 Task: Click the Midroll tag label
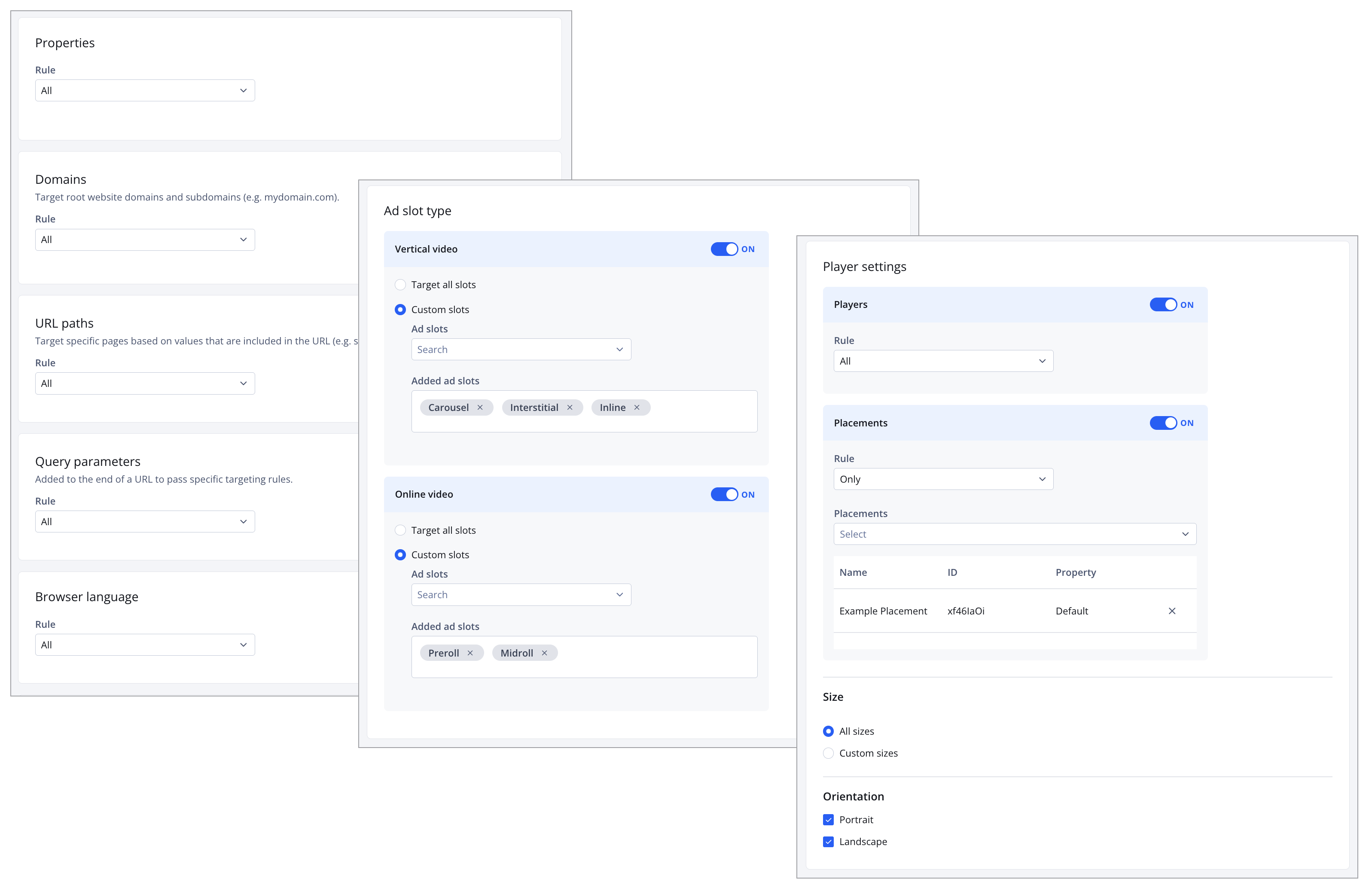pos(516,653)
